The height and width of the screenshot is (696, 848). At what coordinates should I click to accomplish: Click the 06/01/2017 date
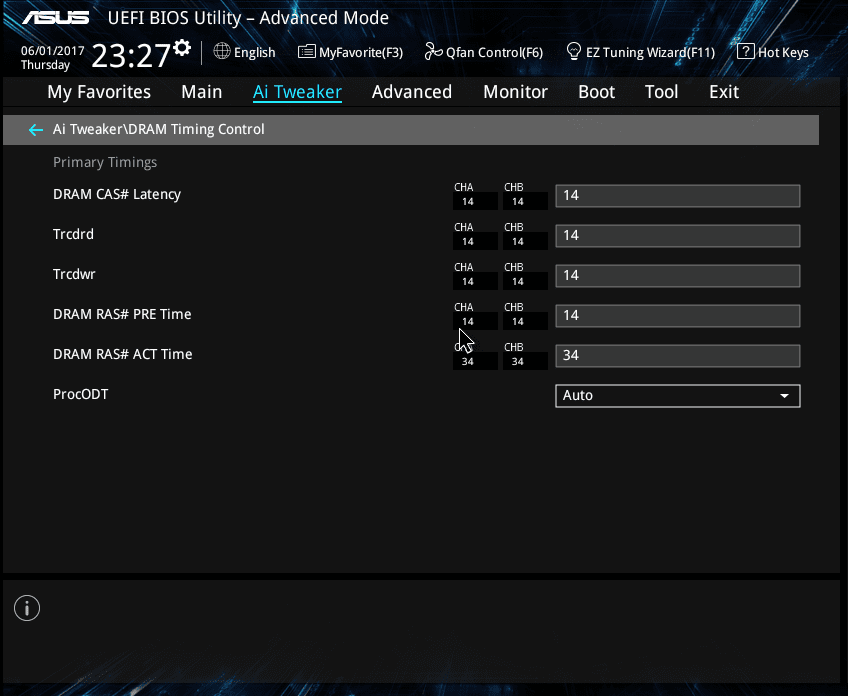click(x=52, y=51)
